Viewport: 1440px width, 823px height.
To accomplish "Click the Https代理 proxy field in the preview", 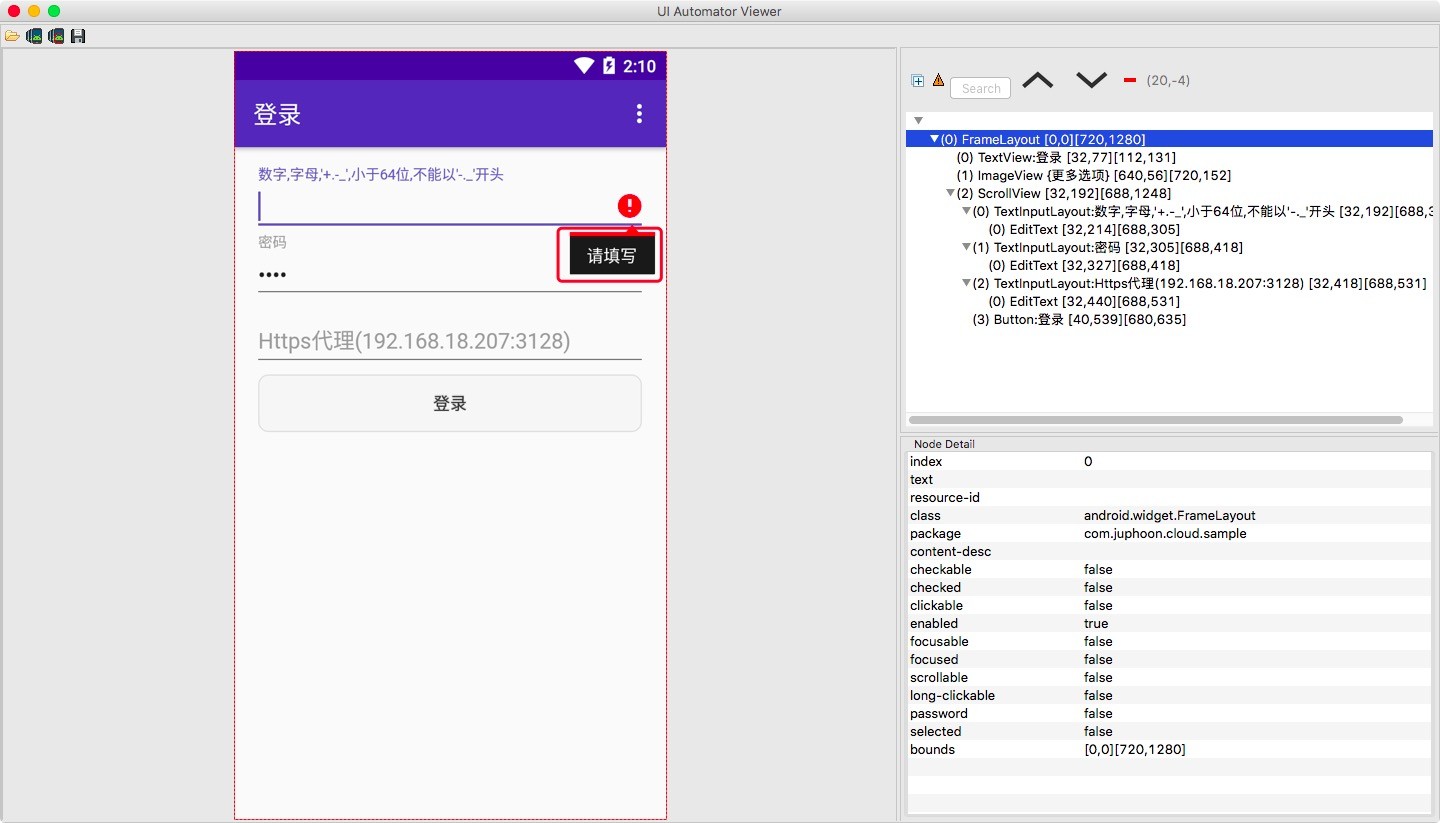I will (450, 341).
